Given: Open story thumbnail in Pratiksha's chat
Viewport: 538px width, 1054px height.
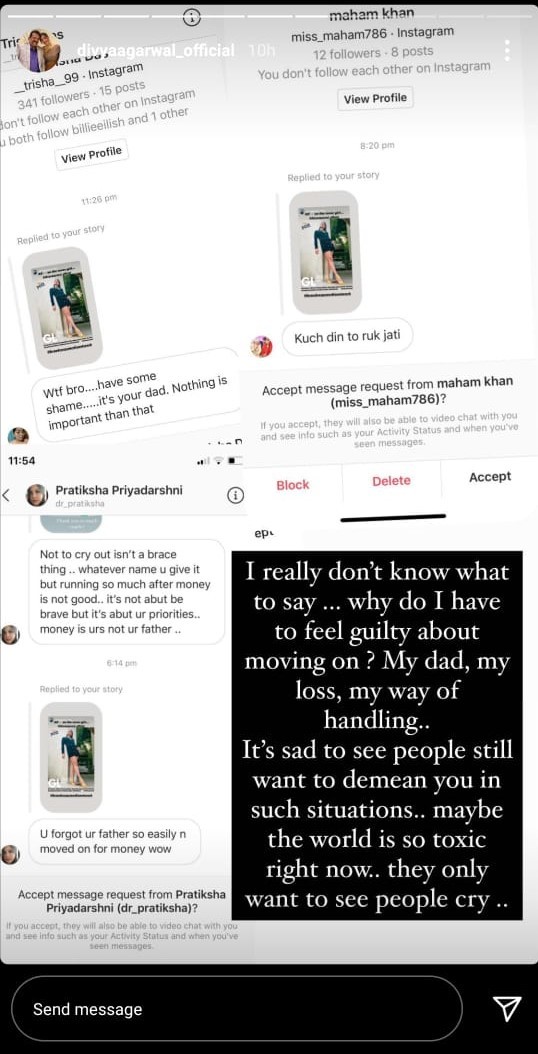Looking at the screenshot, I should (x=71, y=757).
